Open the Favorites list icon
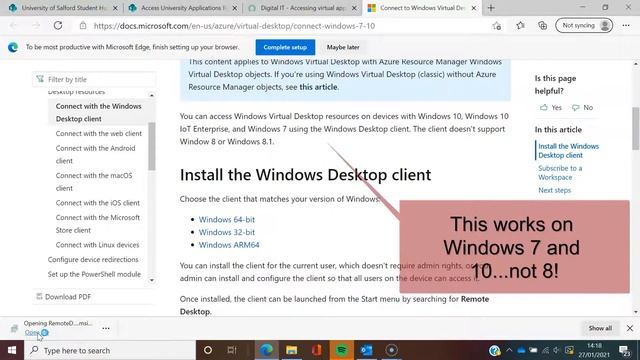This screenshot has width=640, height=360. tap(520, 25)
